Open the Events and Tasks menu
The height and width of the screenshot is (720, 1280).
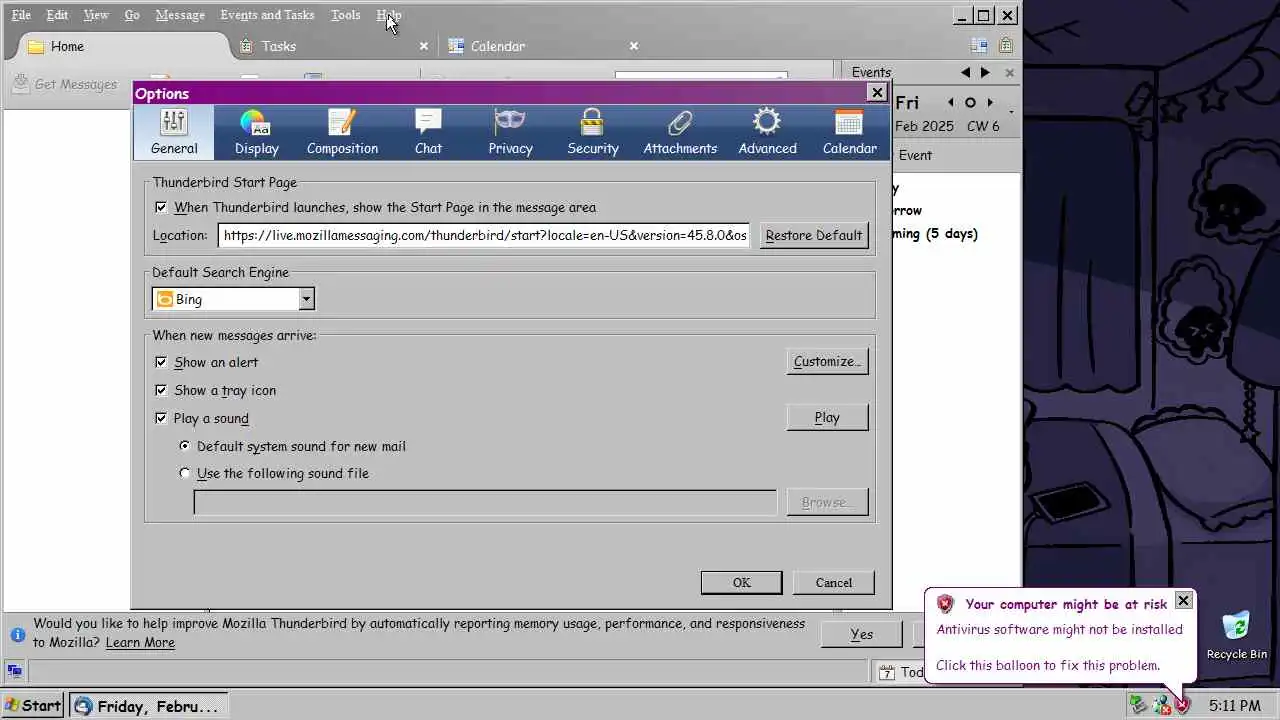tap(267, 15)
